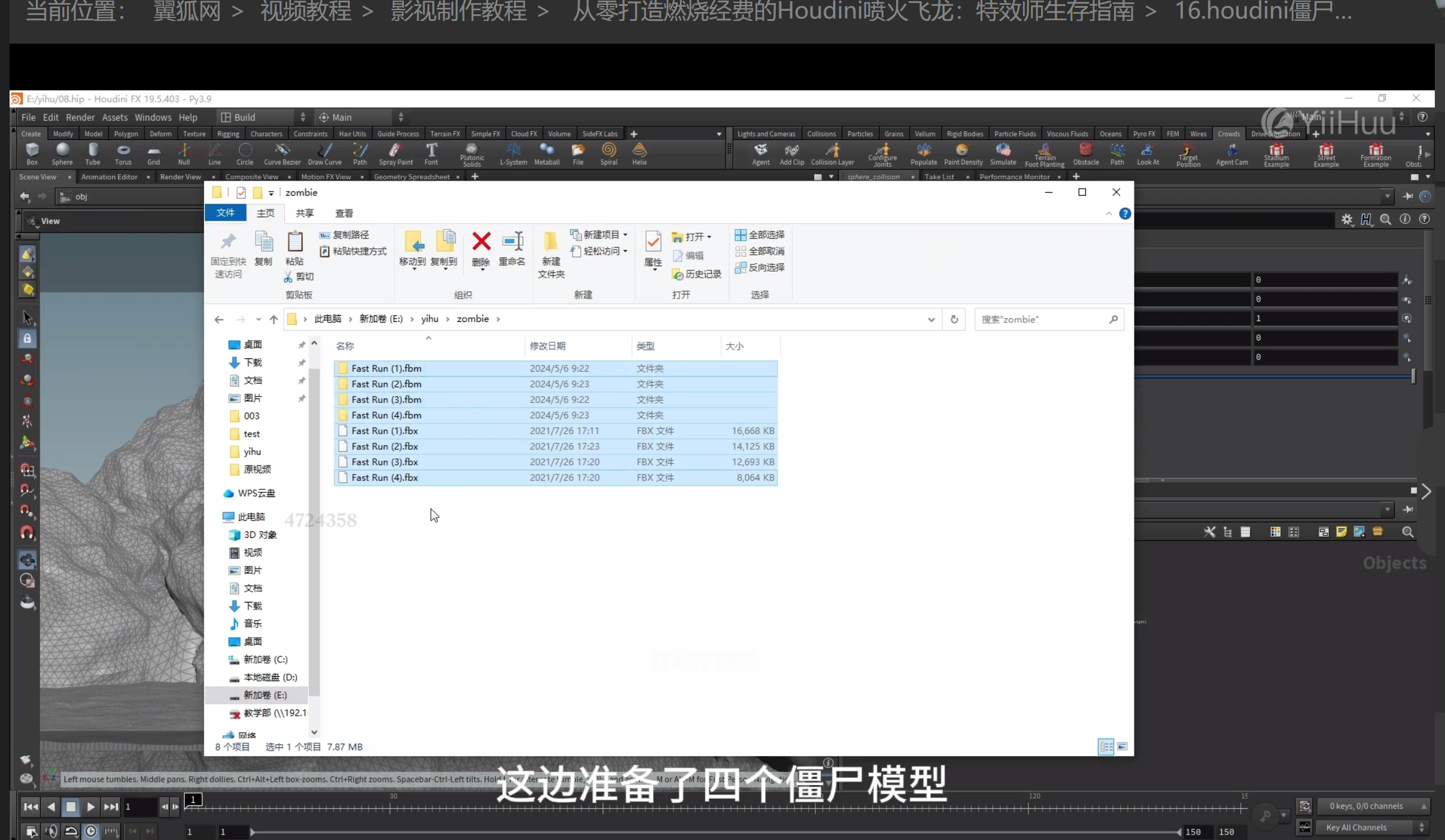The height and width of the screenshot is (840, 1445).
Task: Expand the New Item dropdown
Action: (626, 235)
